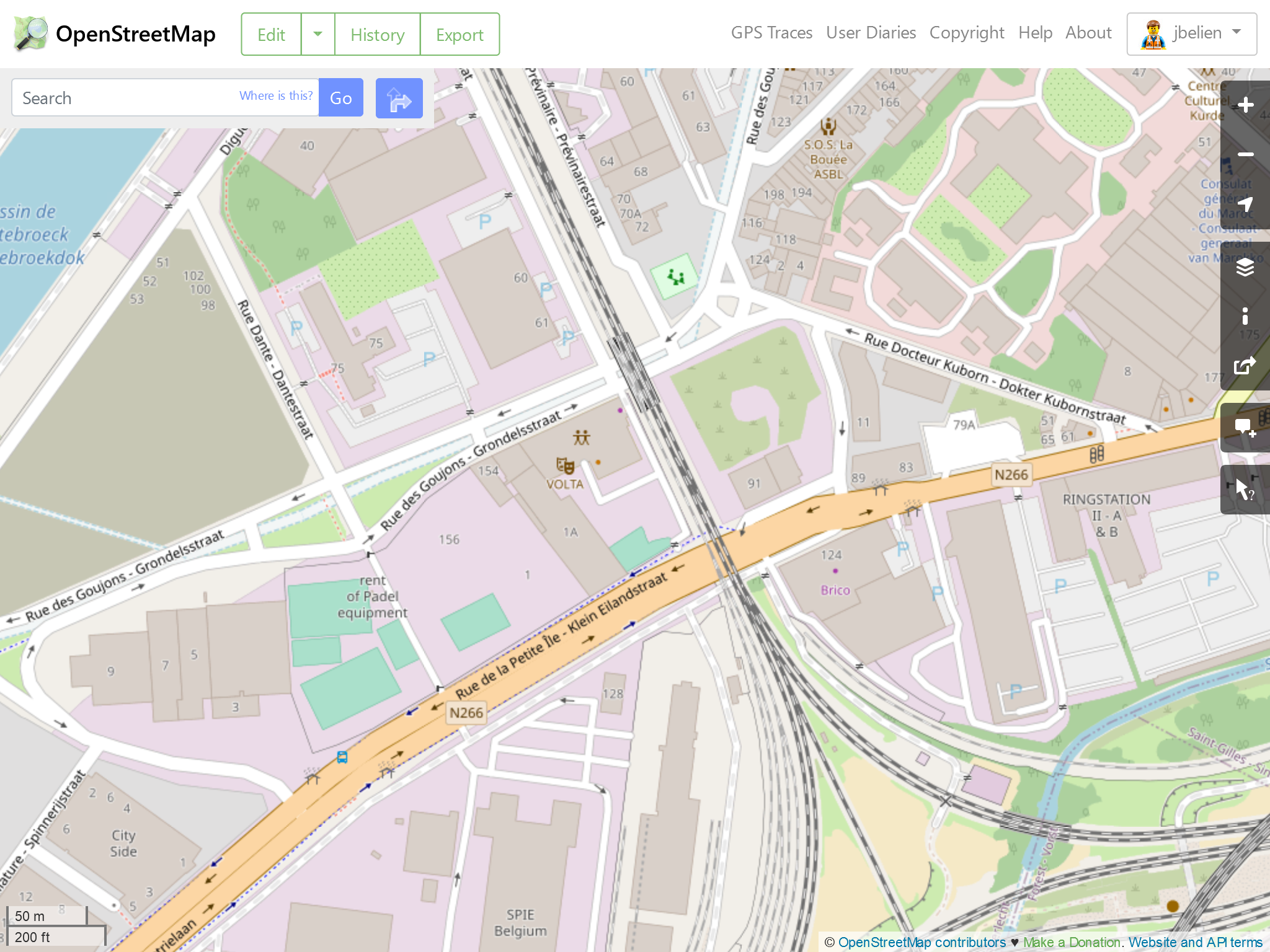
Task: Open User Diaries page
Action: tap(871, 33)
